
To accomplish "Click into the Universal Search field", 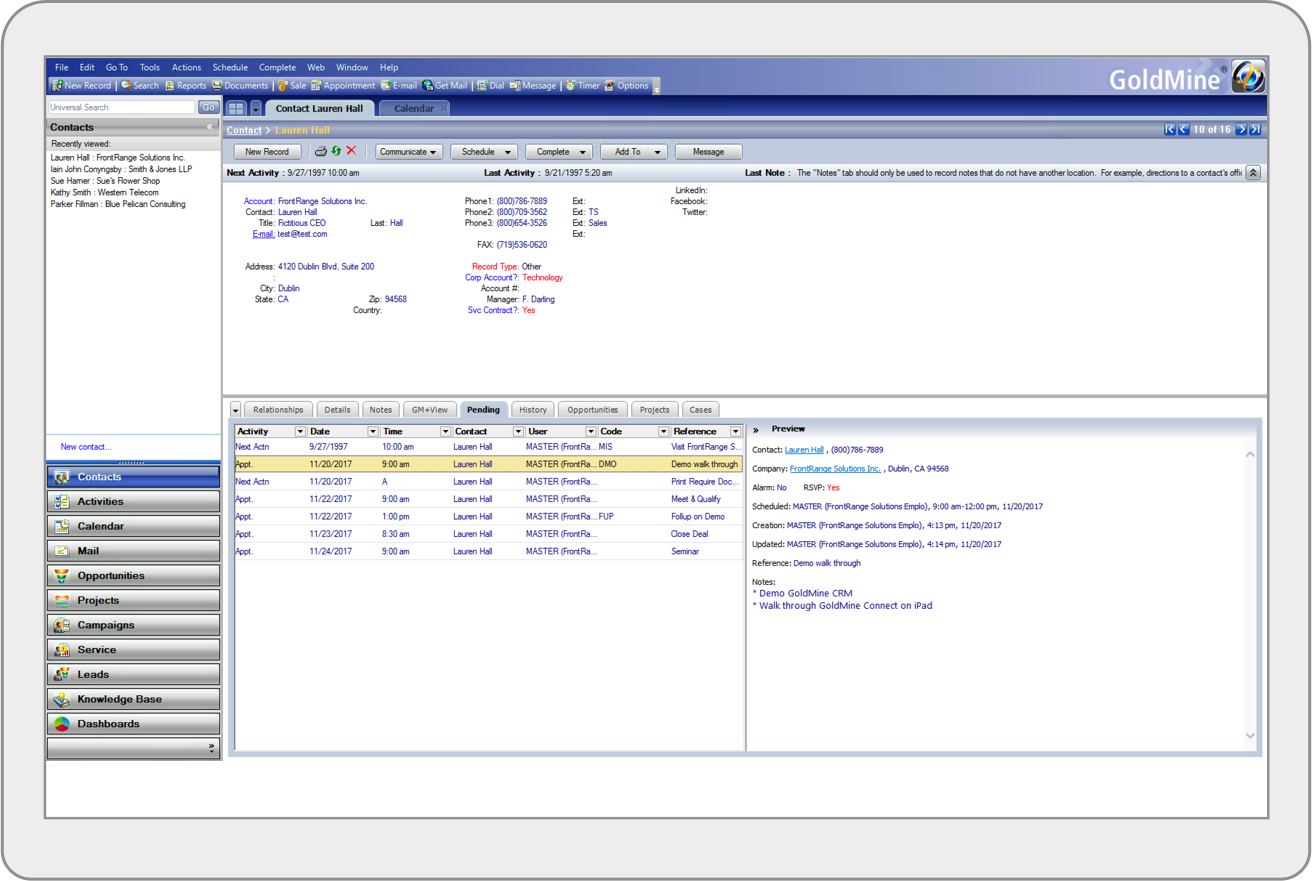I will (122, 107).
